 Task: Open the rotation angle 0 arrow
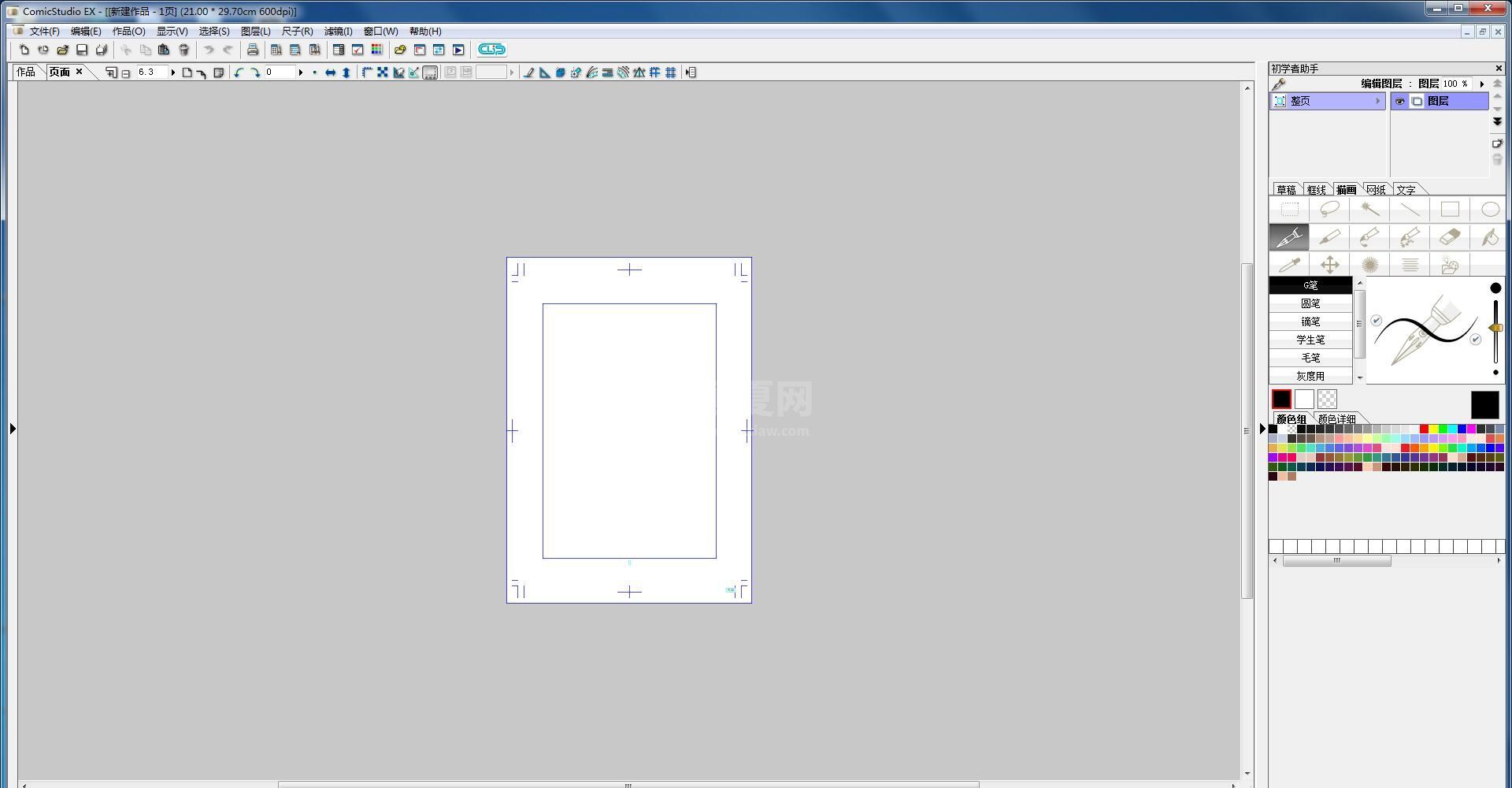(x=300, y=72)
